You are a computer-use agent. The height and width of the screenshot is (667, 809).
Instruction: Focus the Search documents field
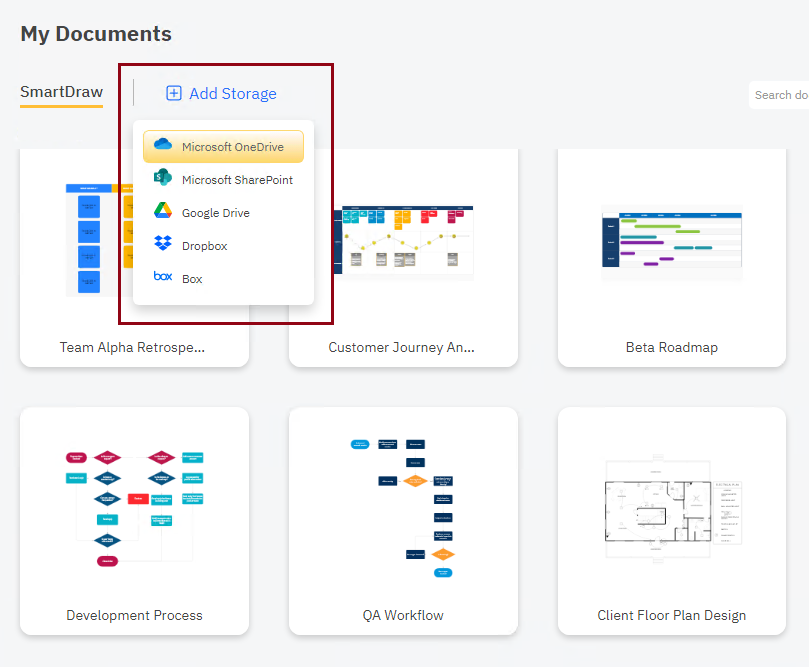click(780, 95)
